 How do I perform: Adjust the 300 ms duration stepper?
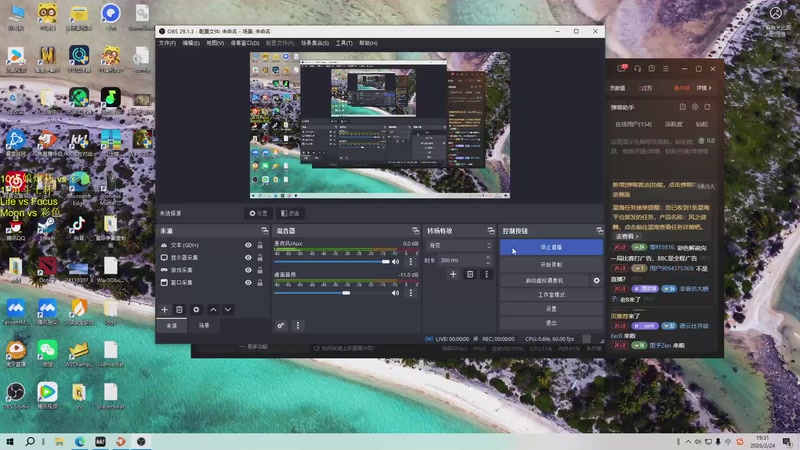(488, 260)
